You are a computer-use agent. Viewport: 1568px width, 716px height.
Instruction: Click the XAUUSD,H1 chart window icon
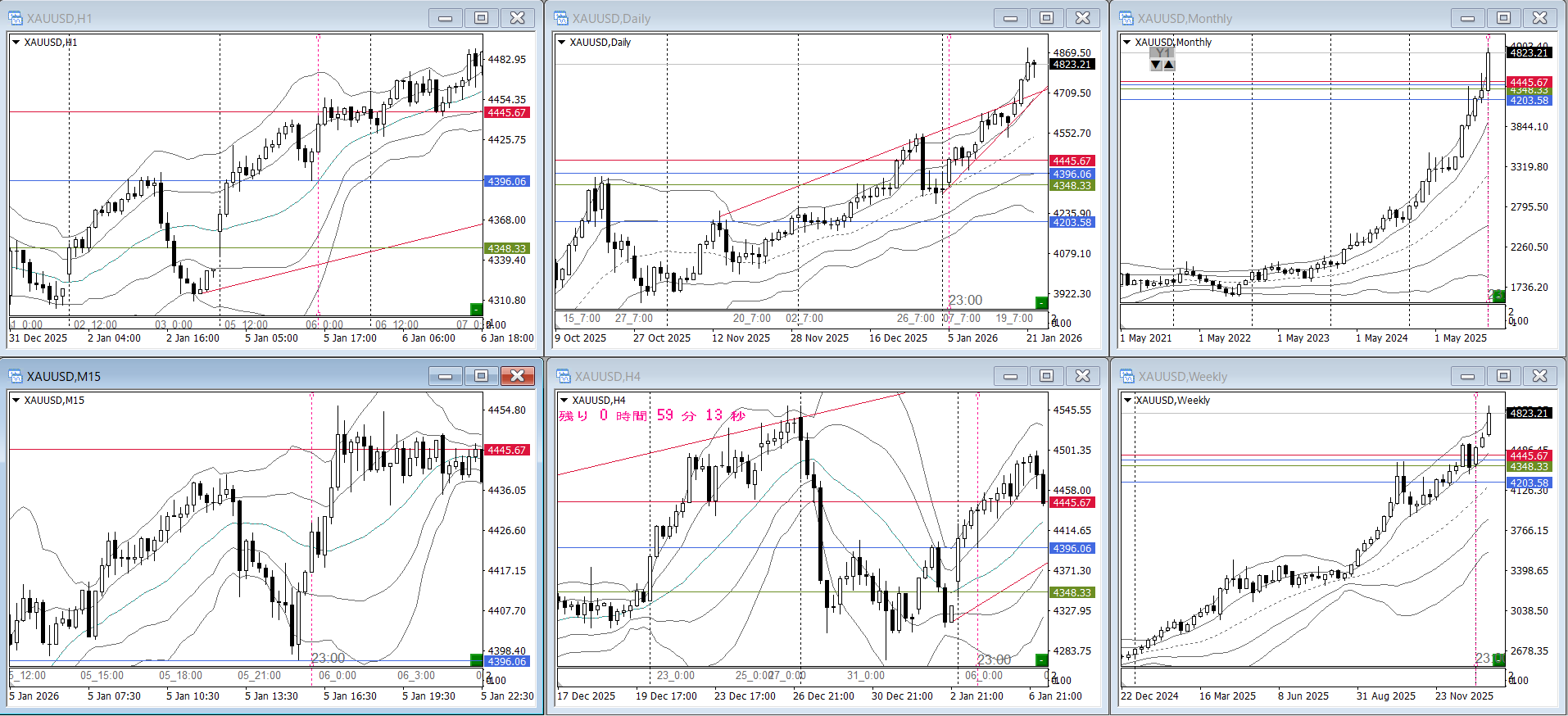point(16,18)
